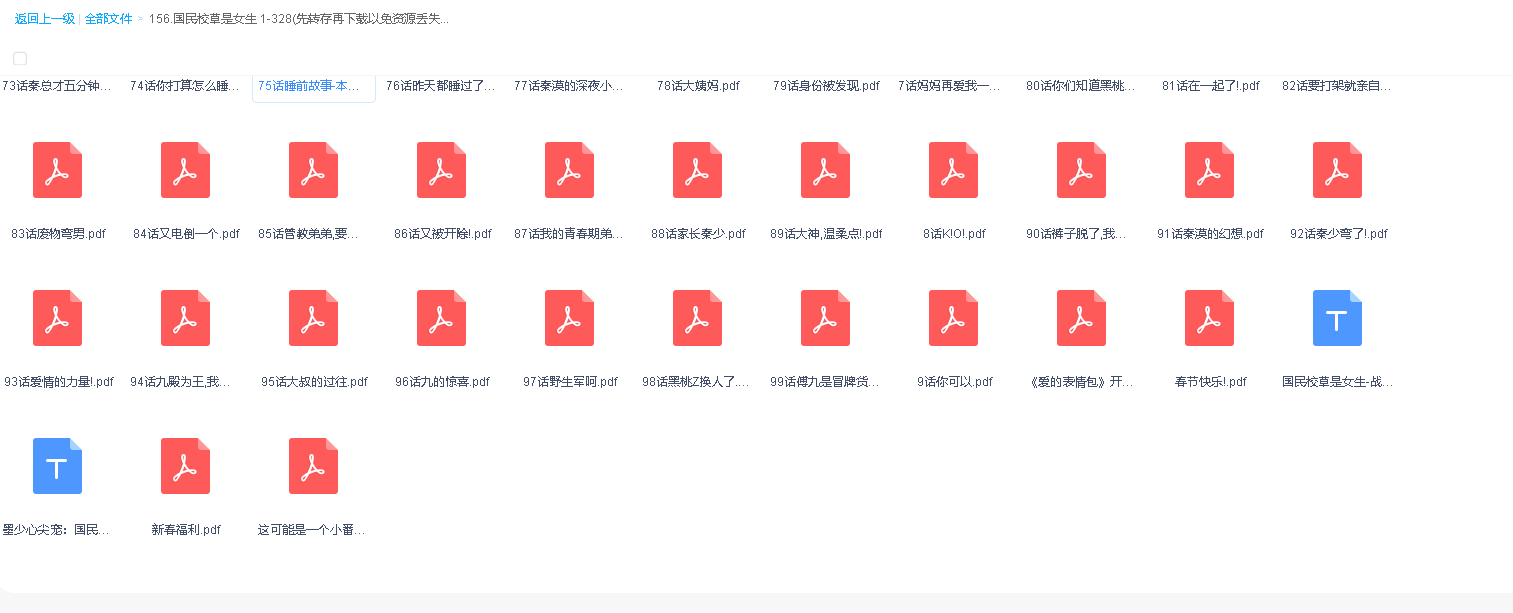Select the 81话在一起了!.pdf file name
1513x613 pixels.
1210,86
